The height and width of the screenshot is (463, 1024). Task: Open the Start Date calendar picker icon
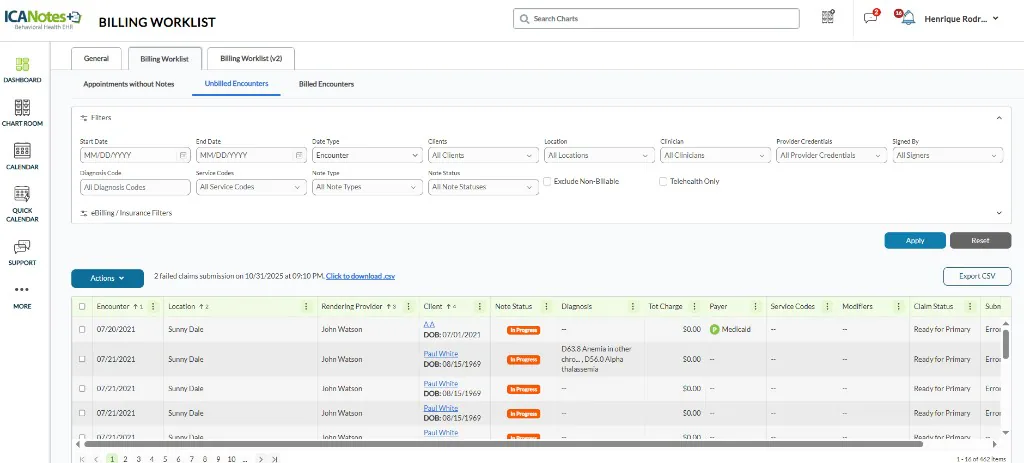coord(182,155)
